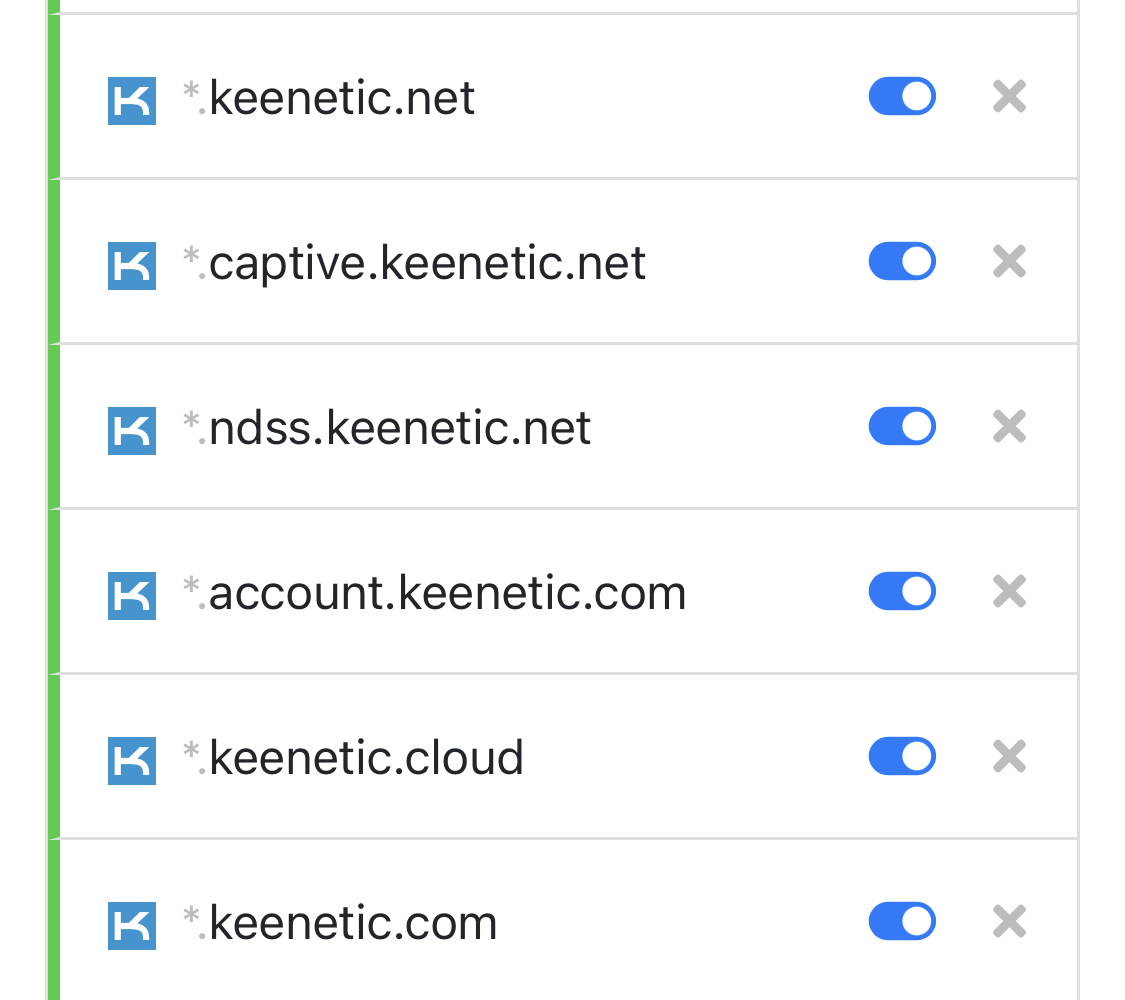This screenshot has height=1000, width=1125.
Task: Click the Keenetic icon beside *.captive.keenetic.net
Action: [132, 265]
